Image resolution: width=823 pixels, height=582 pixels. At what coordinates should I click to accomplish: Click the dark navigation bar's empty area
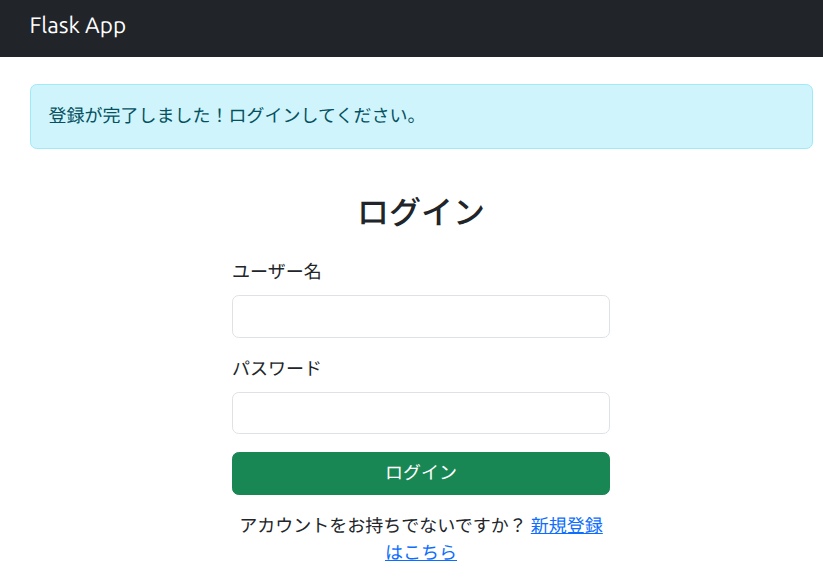tap(500, 28)
